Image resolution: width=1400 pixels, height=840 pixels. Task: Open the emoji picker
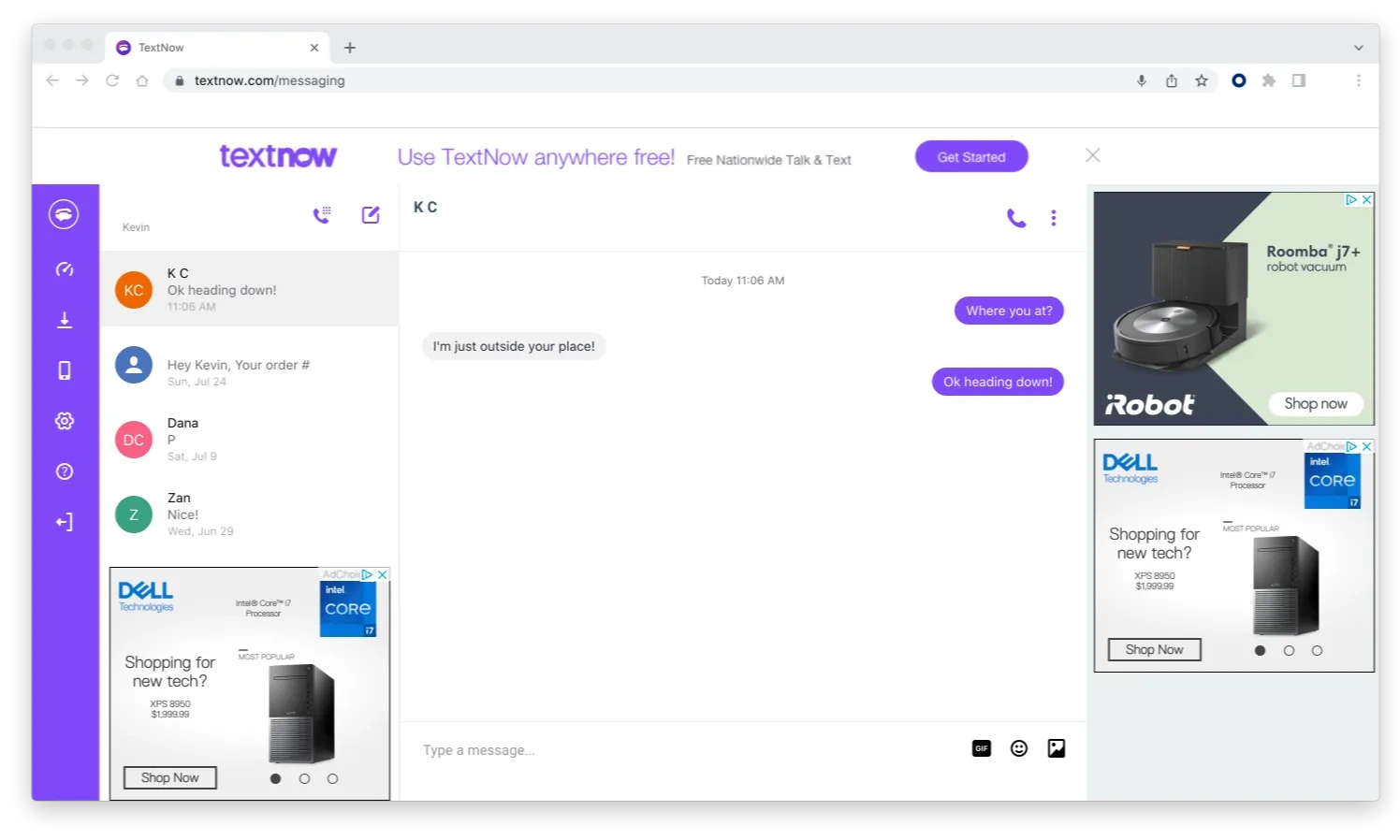[1019, 748]
